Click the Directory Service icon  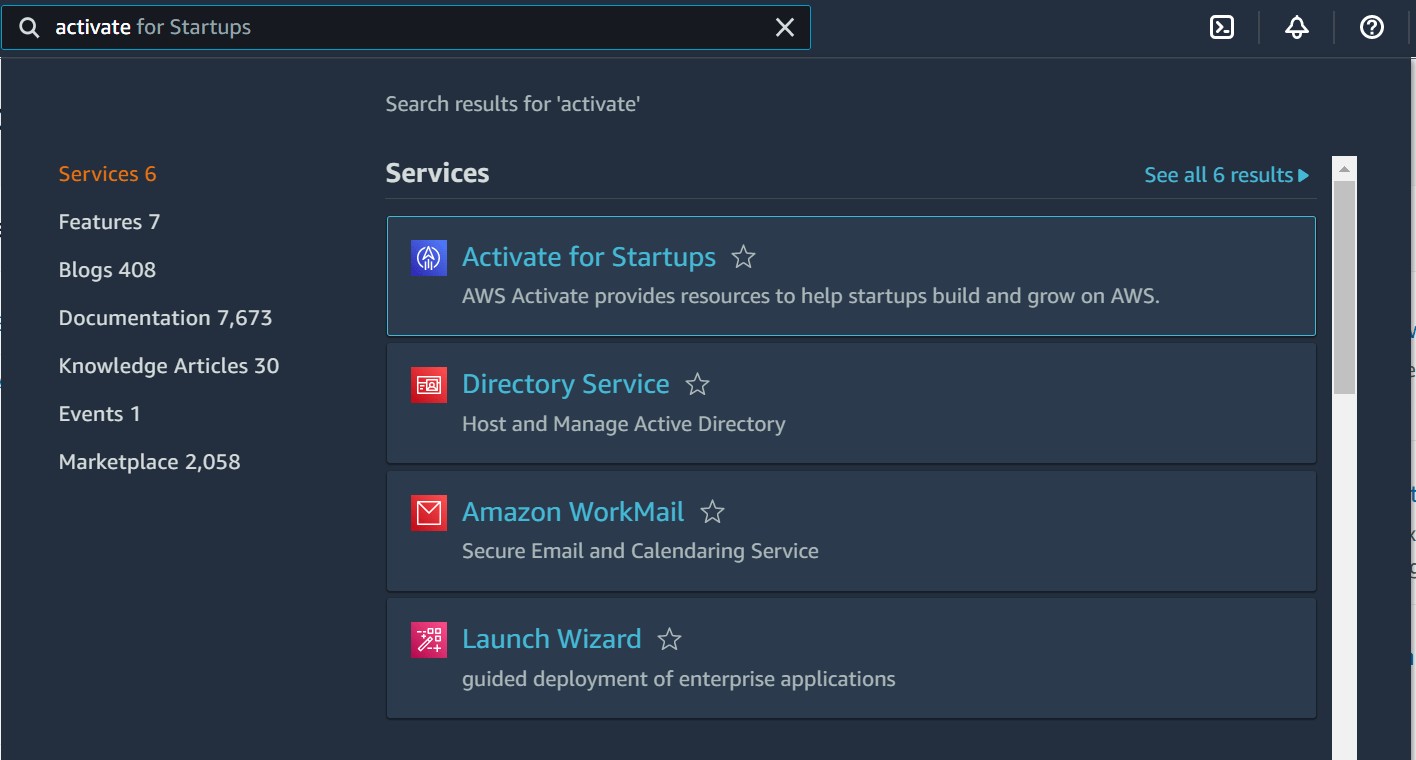click(x=428, y=385)
